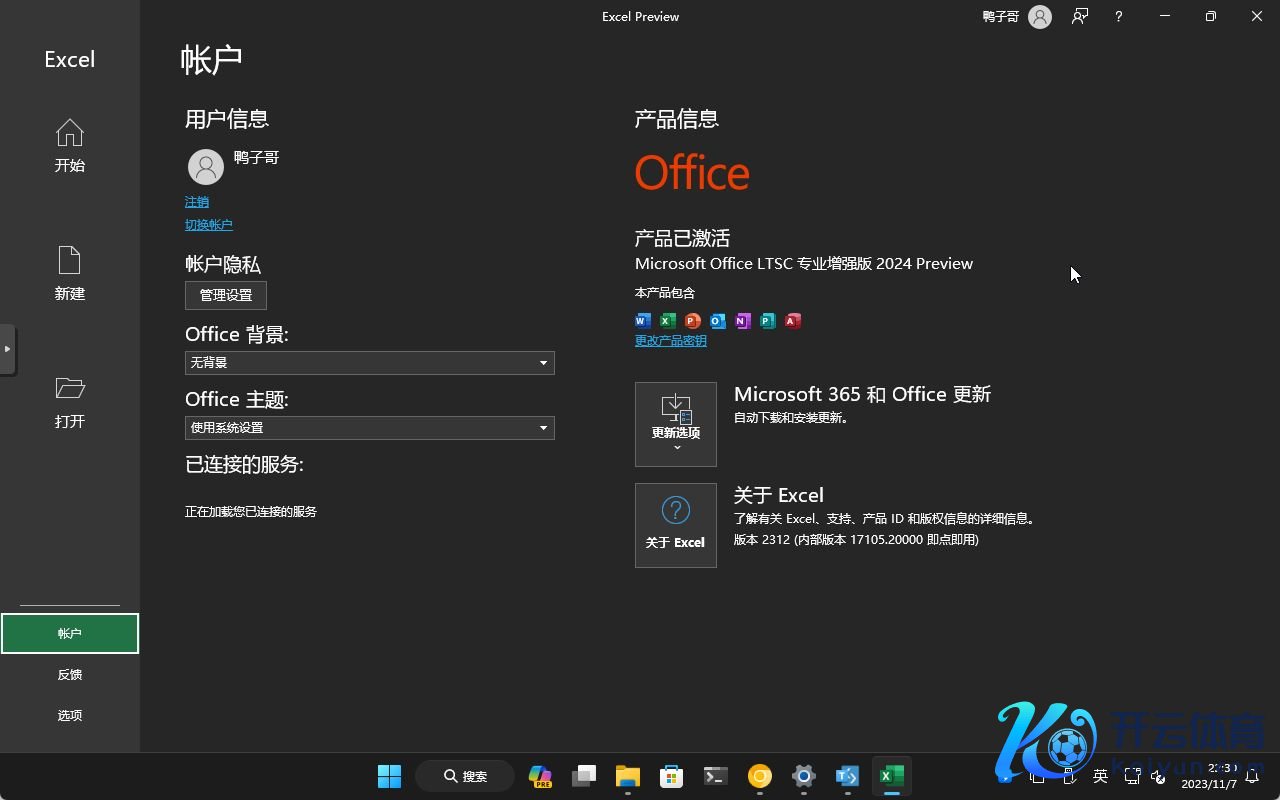Open File Explorer from the taskbar
The image size is (1280, 800).
[x=628, y=776]
